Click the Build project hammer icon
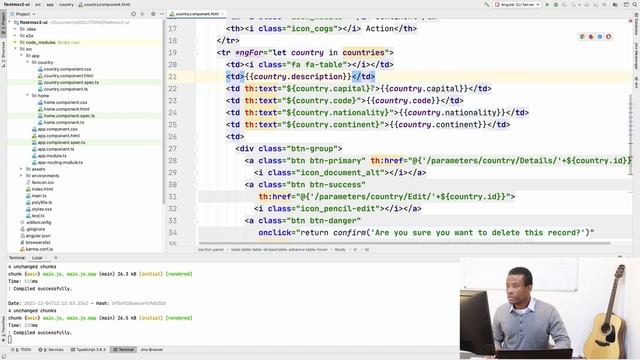The height and width of the screenshot is (360, 640). click(487, 4)
